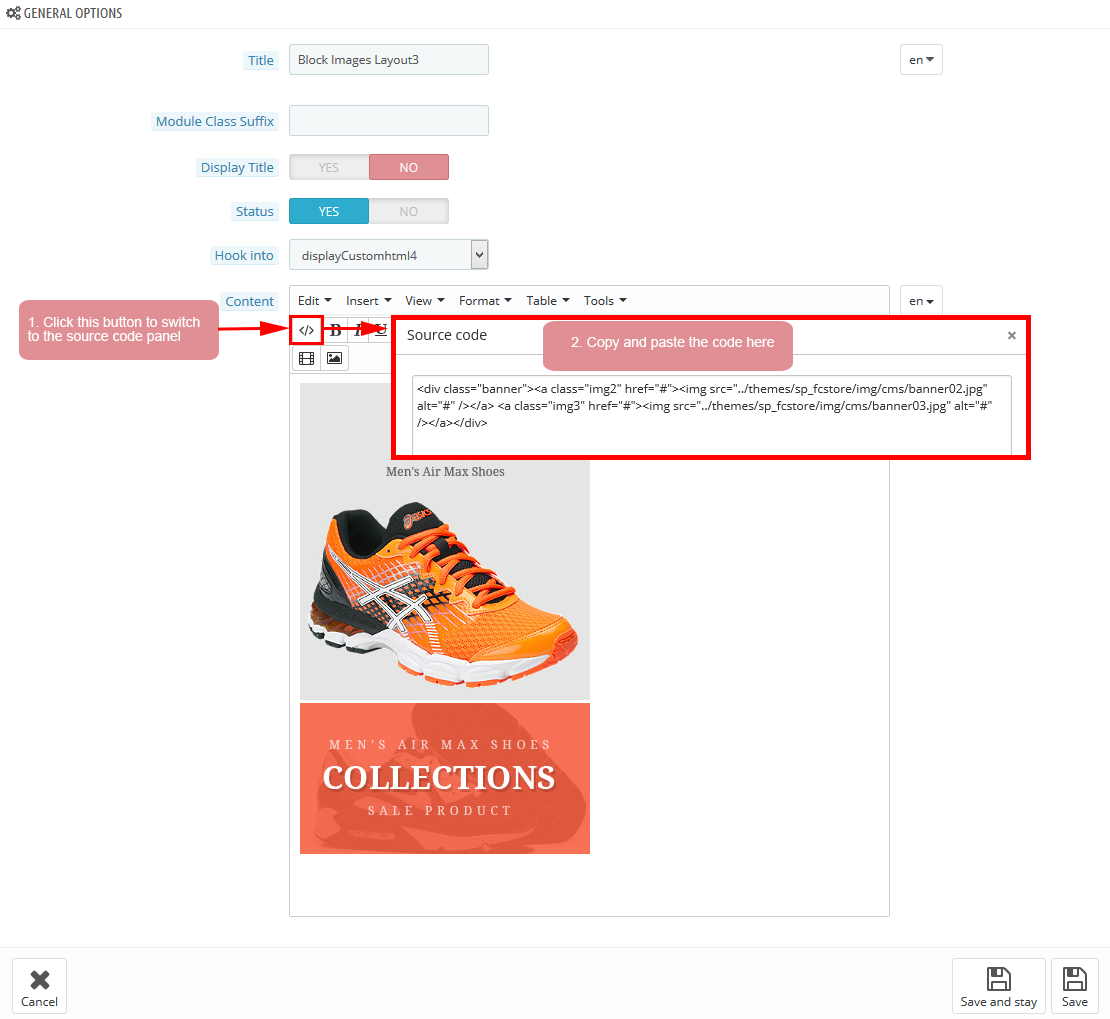Screen dimensions: 1110x1019
Task: Click the Hook into label
Action: pyautogui.click(x=244, y=255)
